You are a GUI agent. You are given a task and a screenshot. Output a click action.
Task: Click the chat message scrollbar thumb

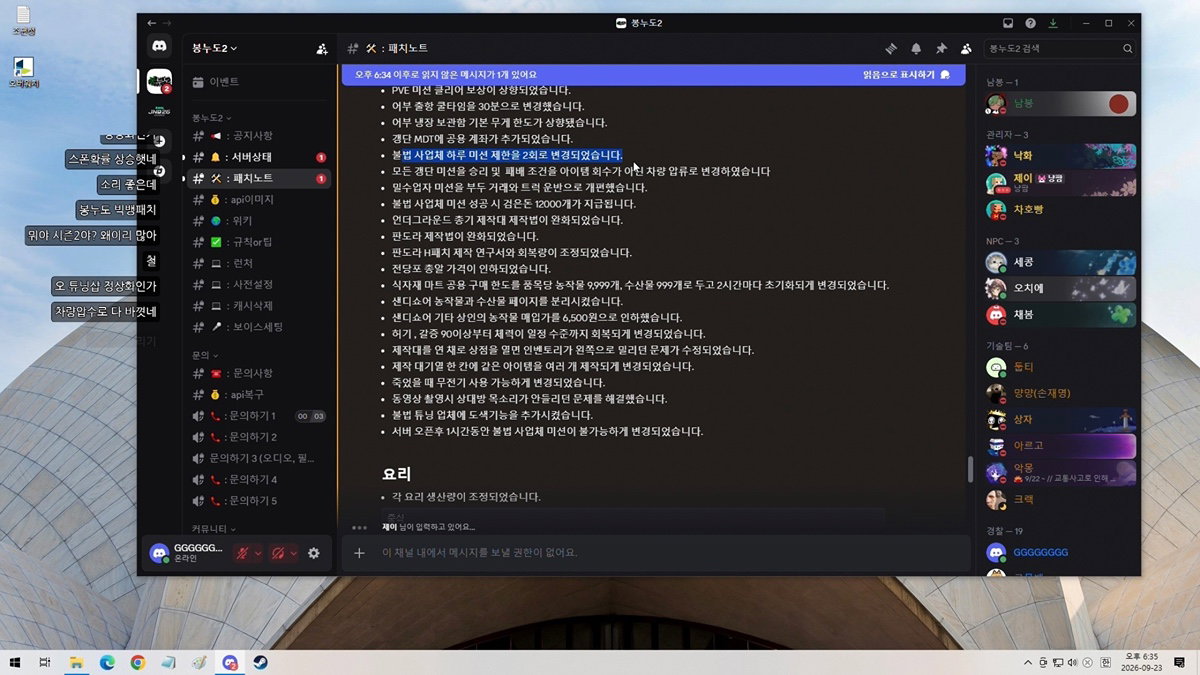969,469
